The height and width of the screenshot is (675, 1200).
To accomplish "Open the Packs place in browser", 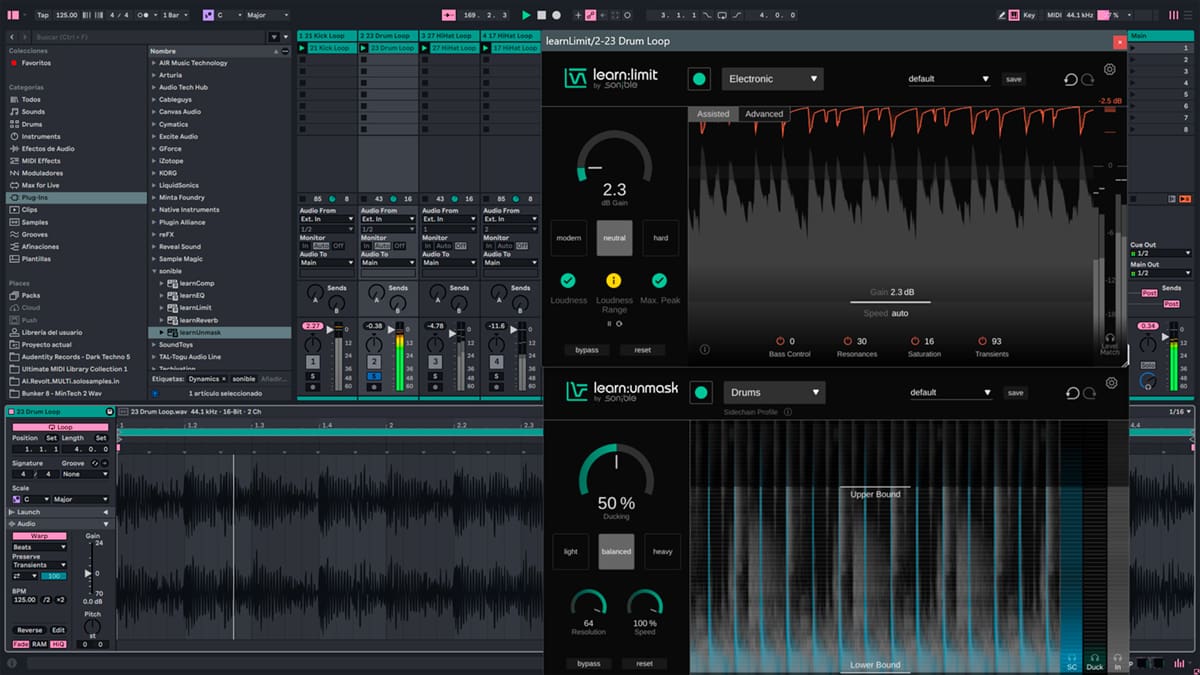I will click(x=31, y=296).
